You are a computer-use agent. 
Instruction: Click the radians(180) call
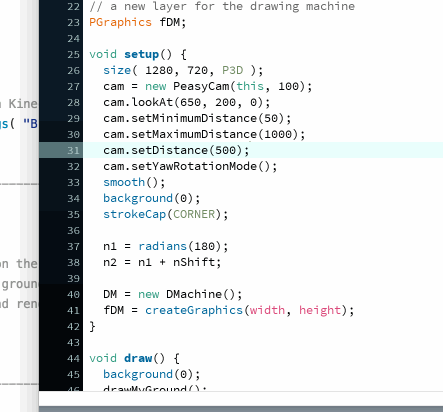[x=183, y=246]
